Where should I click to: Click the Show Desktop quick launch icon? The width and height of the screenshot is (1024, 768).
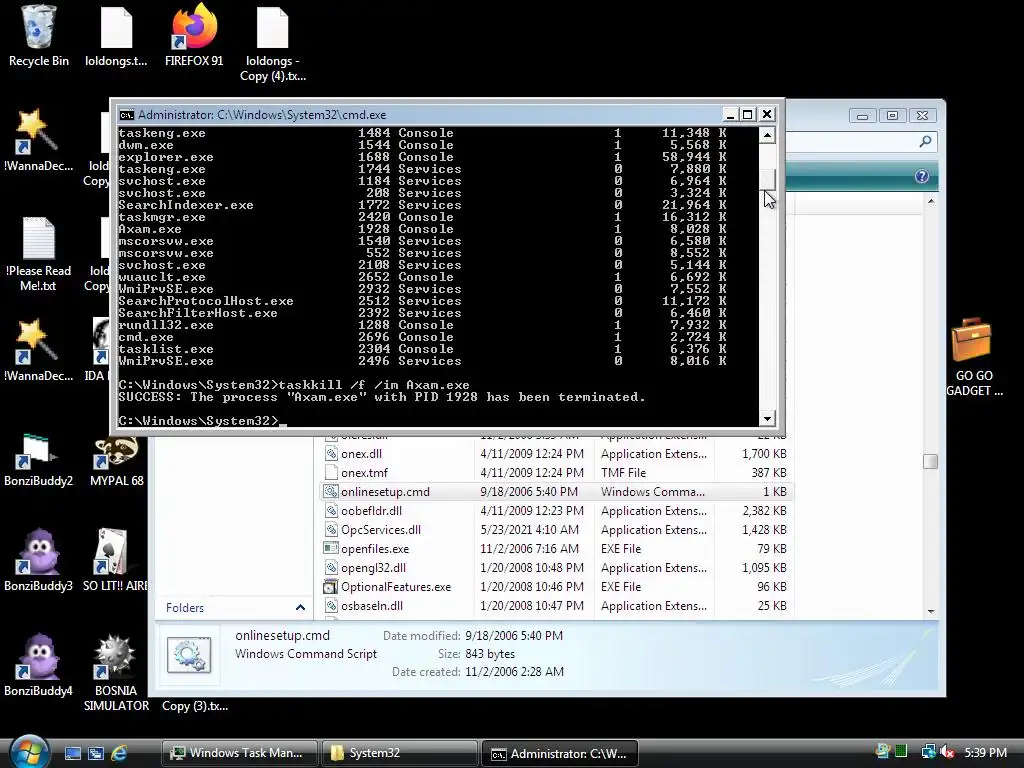[72, 753]
